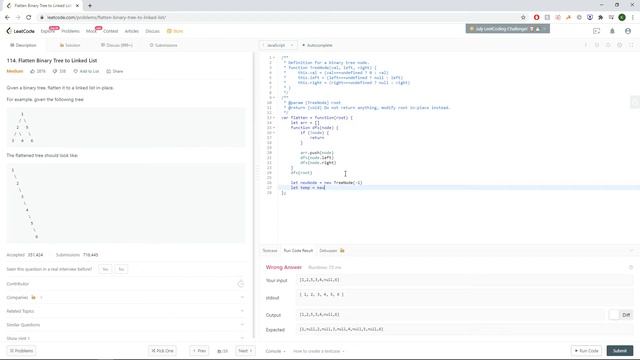640x360 pixels.
Task: Open the Chrome three-dot menu
Action: click(x=633, y=17)
